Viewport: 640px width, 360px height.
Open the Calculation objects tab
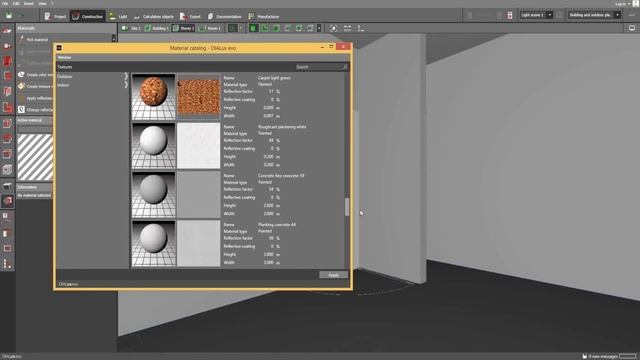[153, 16]
